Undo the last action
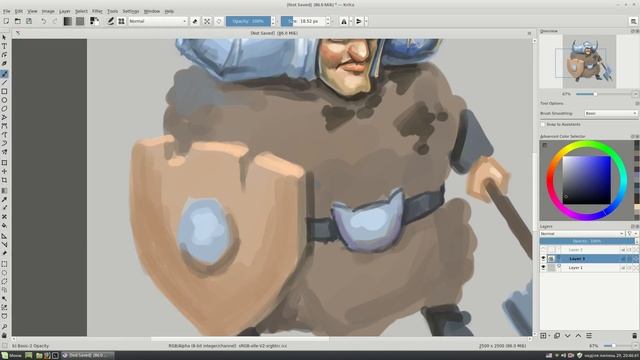Screen dimensions: 640x360 43,21
